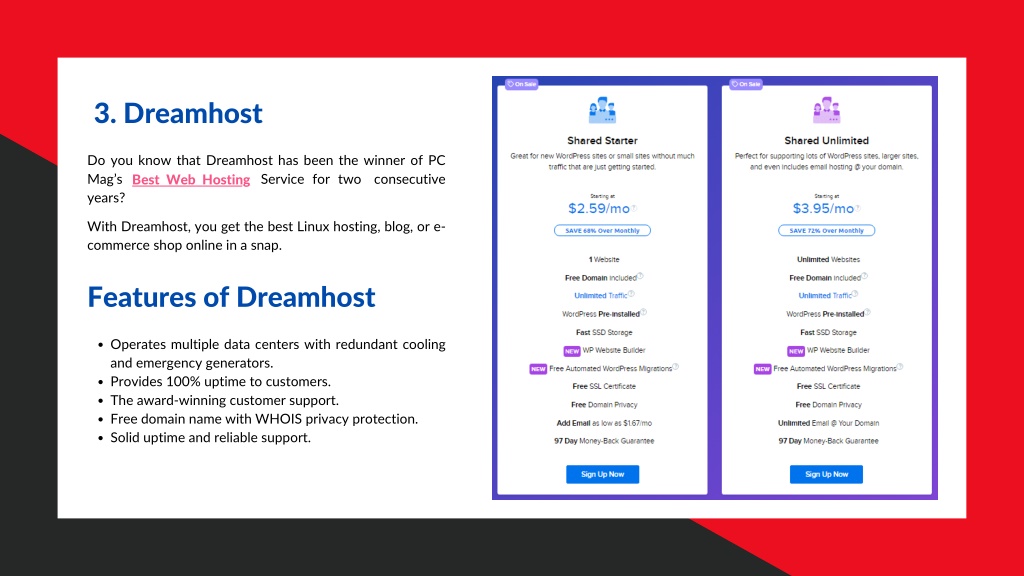The width and height of the screenshot is (1024, 576).
Task: Click '97 Day Money-Back Guarantee' in Shared Starter
Action: [603, 441]
